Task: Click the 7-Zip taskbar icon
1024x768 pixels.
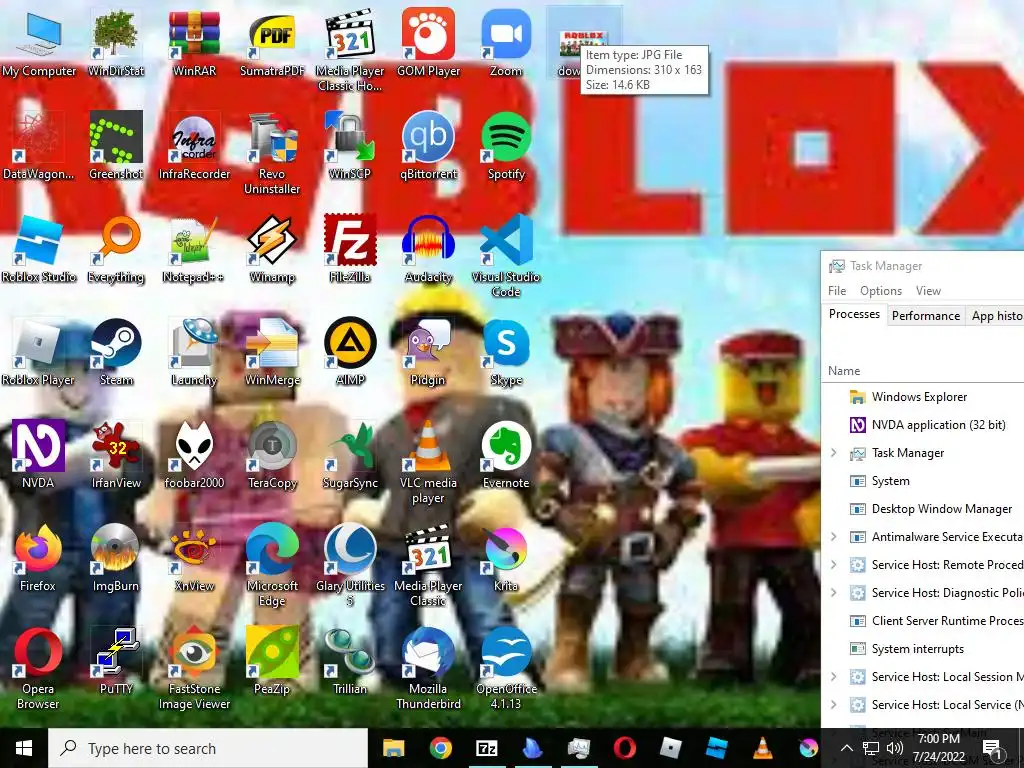Action: pyautogui.click(x=487, y=748)
